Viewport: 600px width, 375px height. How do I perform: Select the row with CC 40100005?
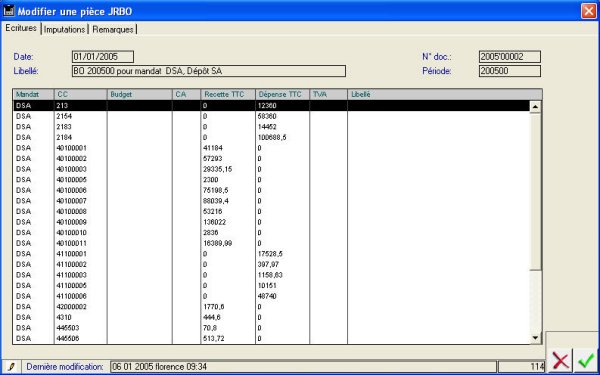271,179
